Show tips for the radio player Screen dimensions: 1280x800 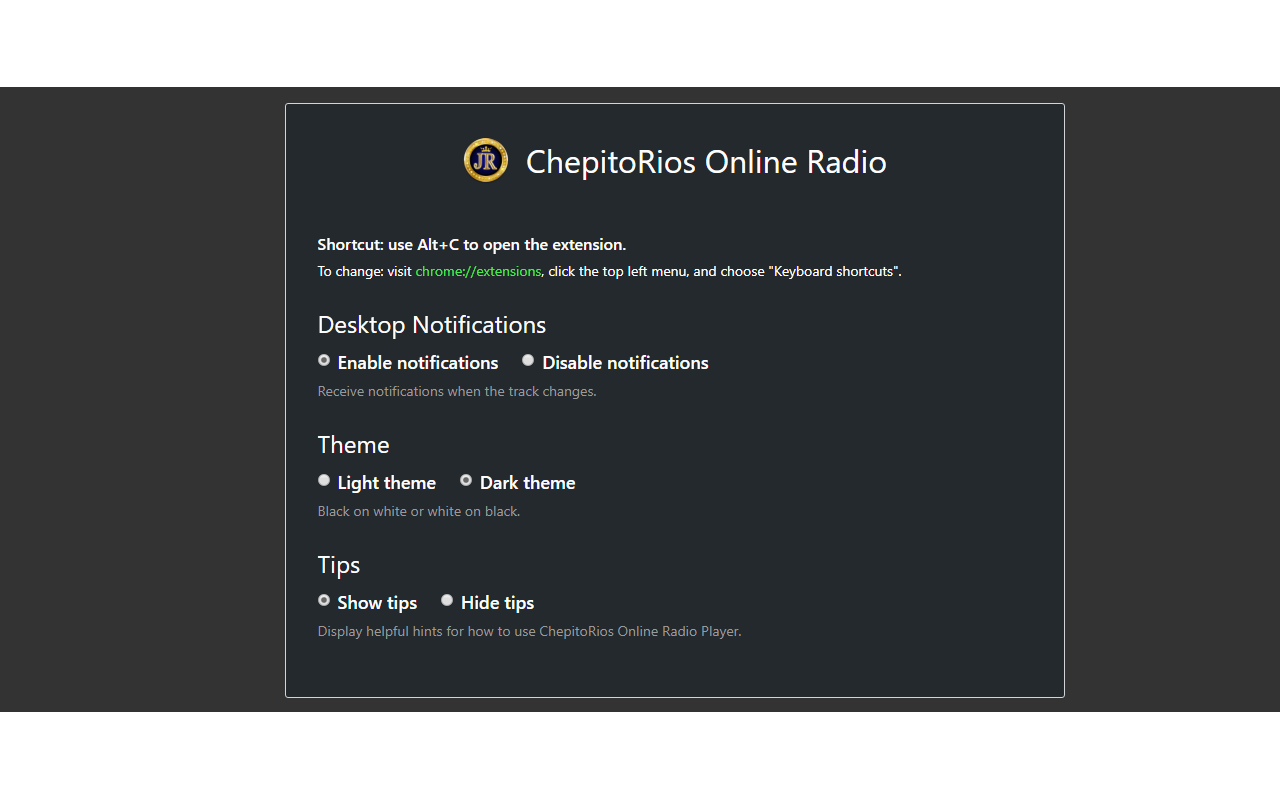[x=324, y=600]
